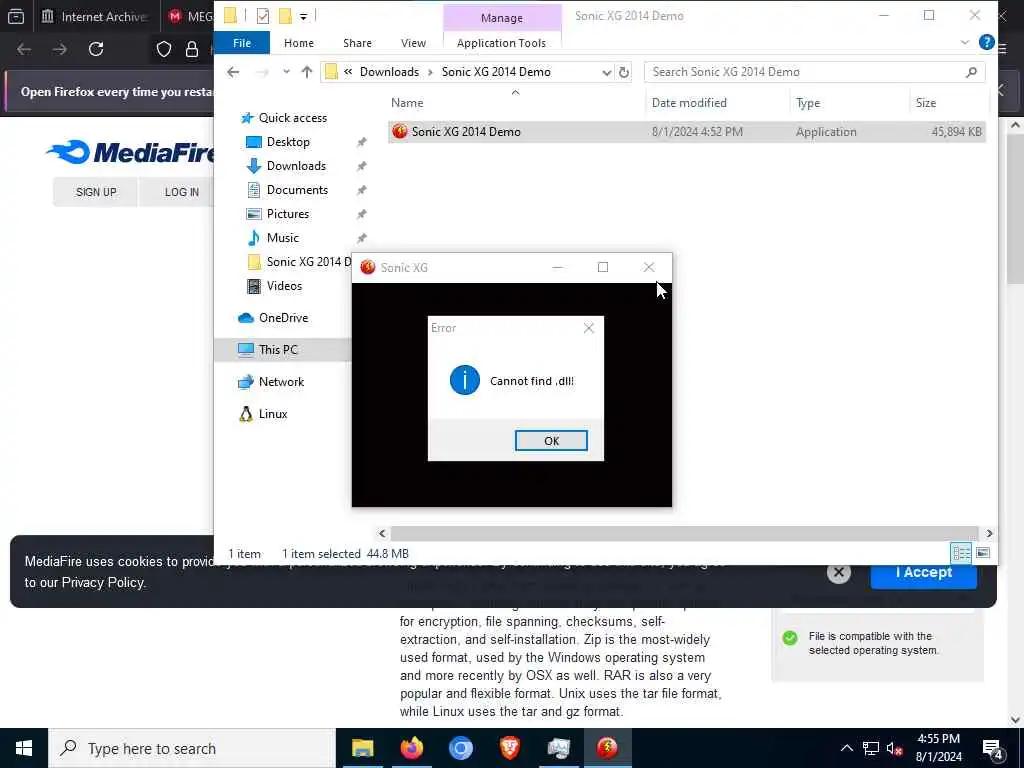Click the blue information icon in Error dialog
Viewport: 1024px width, 768px height.
point(465,380)
